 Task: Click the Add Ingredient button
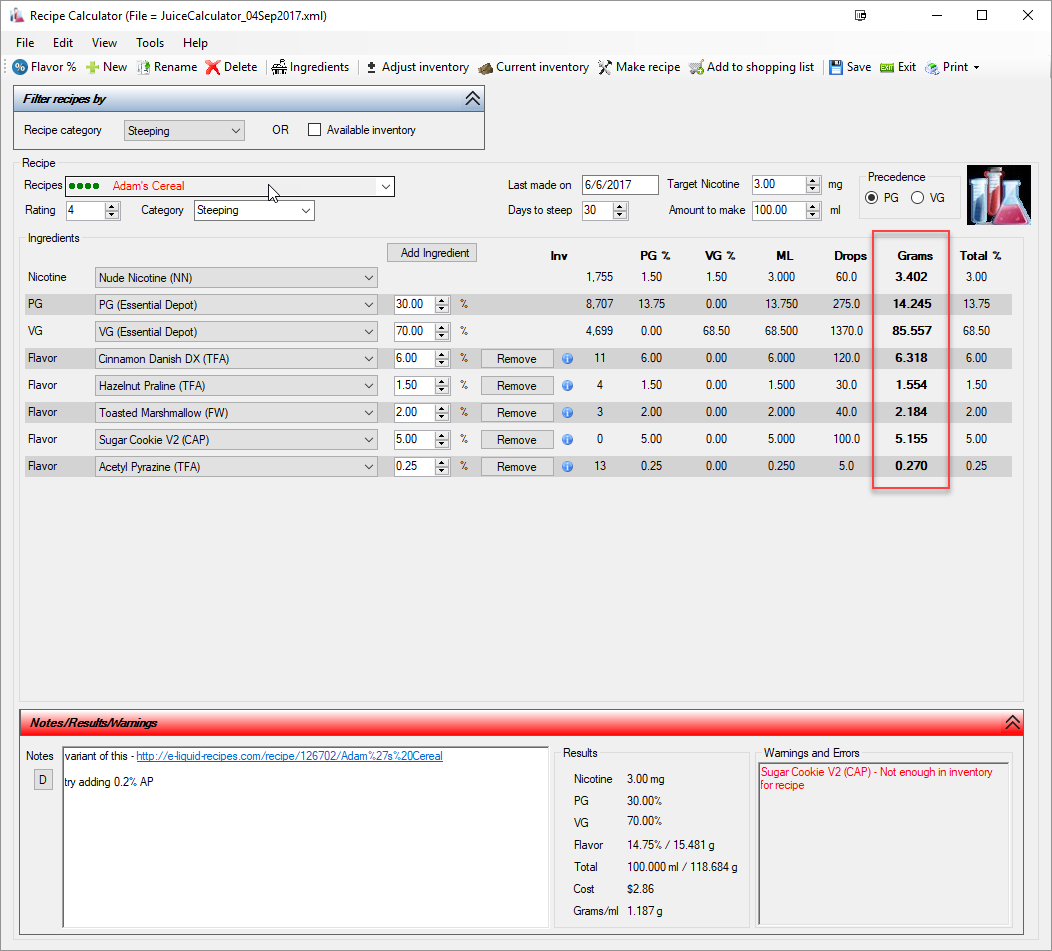(x=432, y=253)
